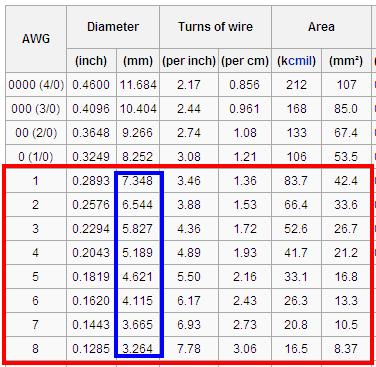Select diameter value 5.189 mm

click(x=138, y=253)
